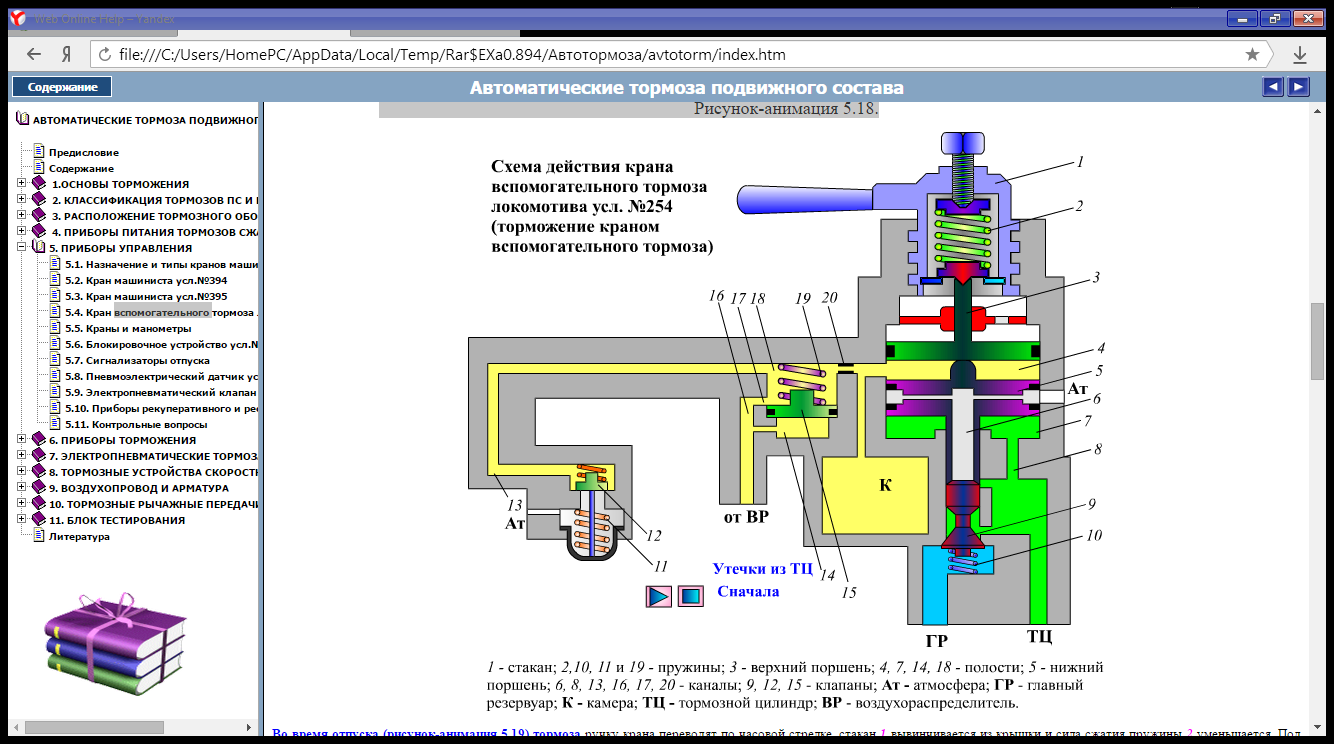Screen dimensions: 1334x744
Task: Open section 5.11 Контрольные вопросы
Action: pos(136,424)
